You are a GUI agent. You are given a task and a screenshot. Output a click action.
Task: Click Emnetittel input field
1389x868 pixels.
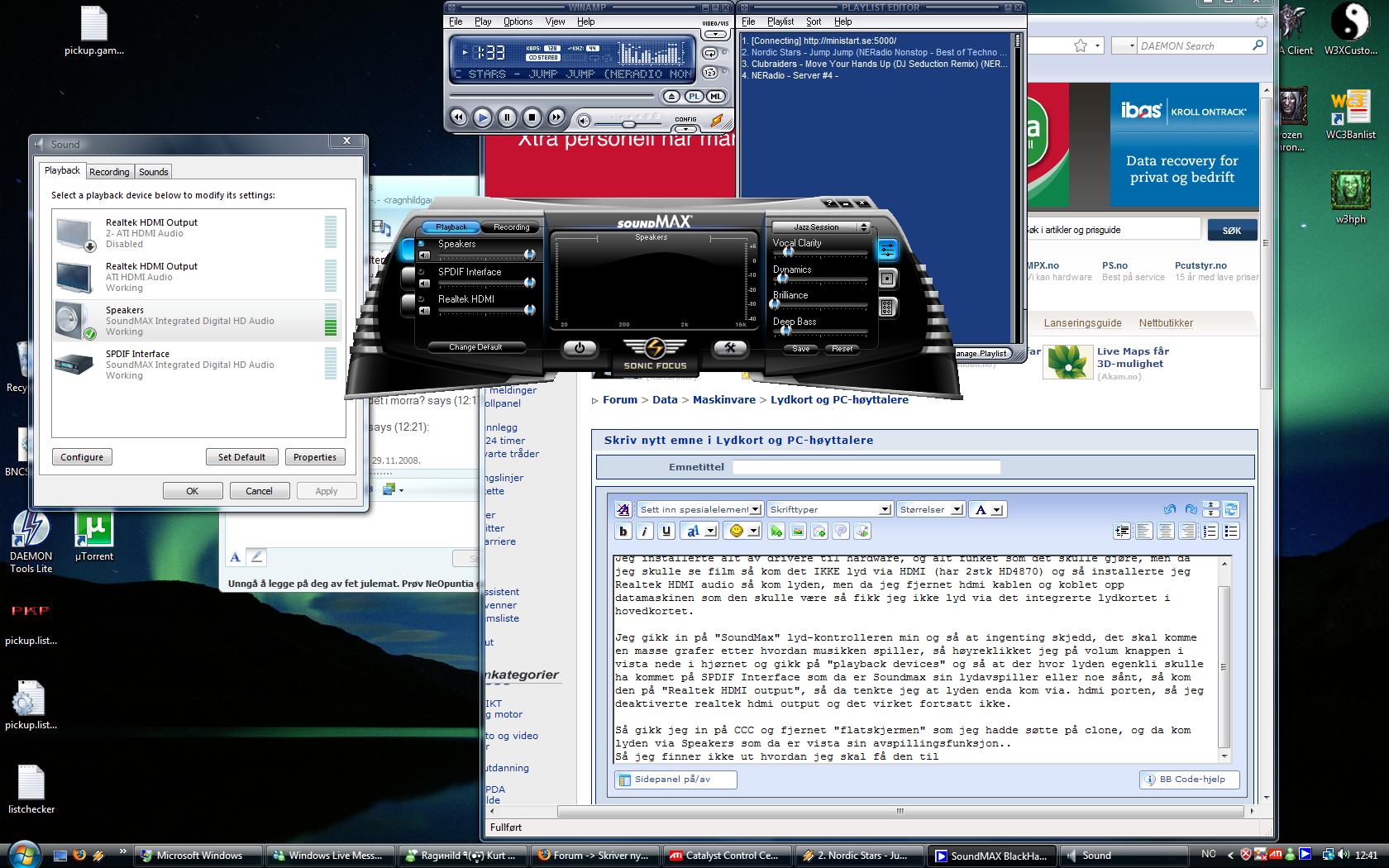pyautogui.click(x=866, y=467)
